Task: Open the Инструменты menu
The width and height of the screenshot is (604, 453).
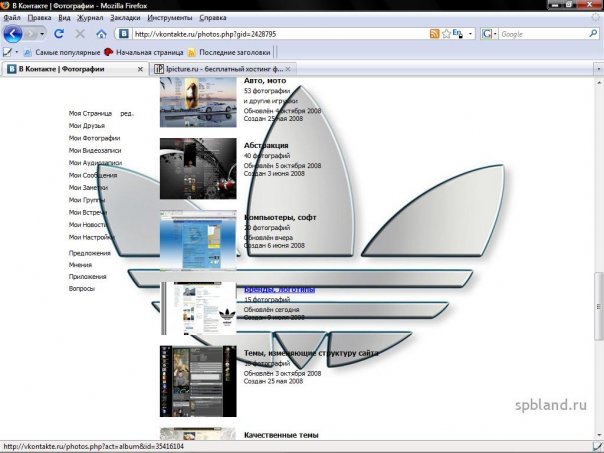Action: coord(169,18)
